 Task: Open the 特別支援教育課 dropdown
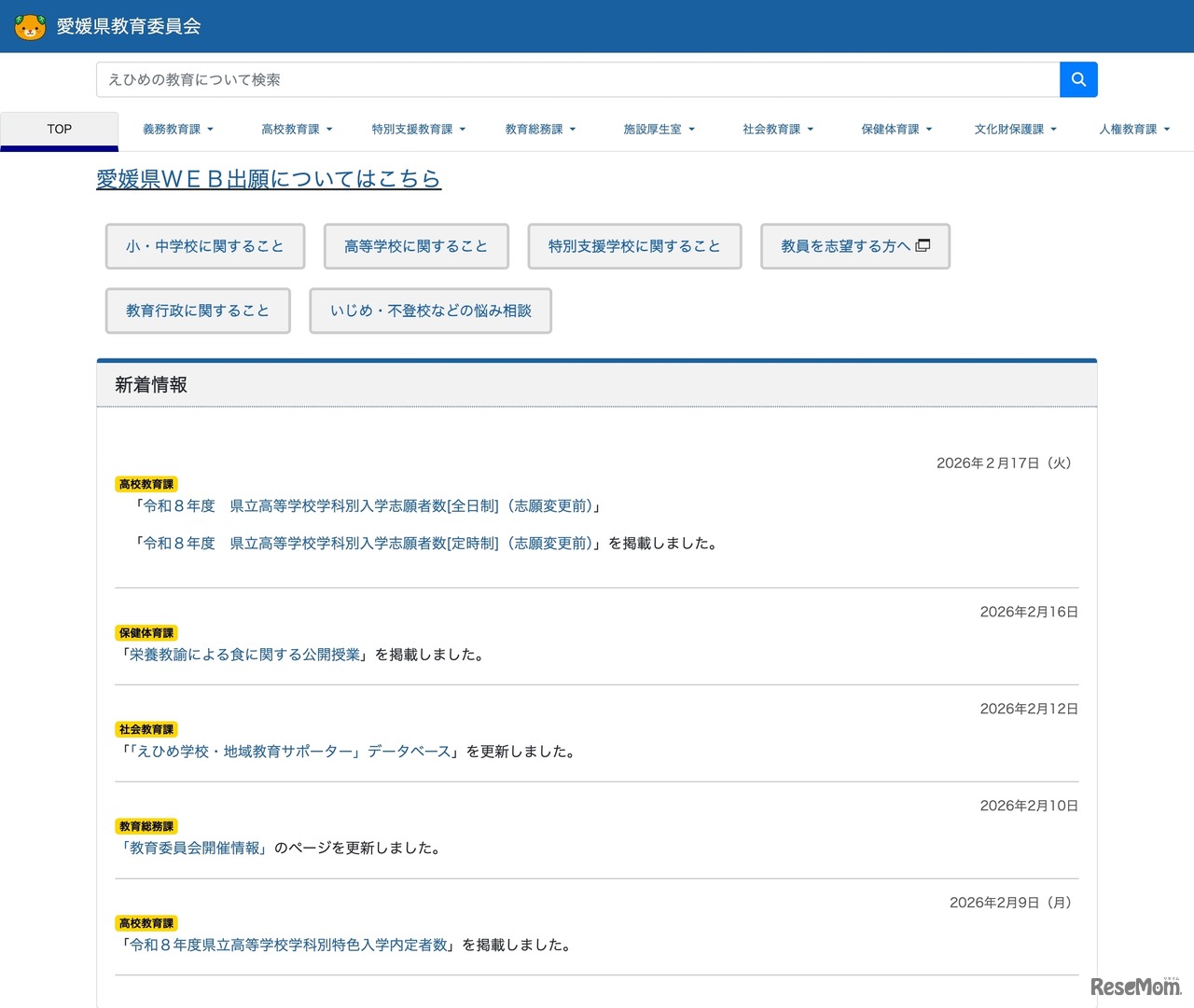pos(419,130)
